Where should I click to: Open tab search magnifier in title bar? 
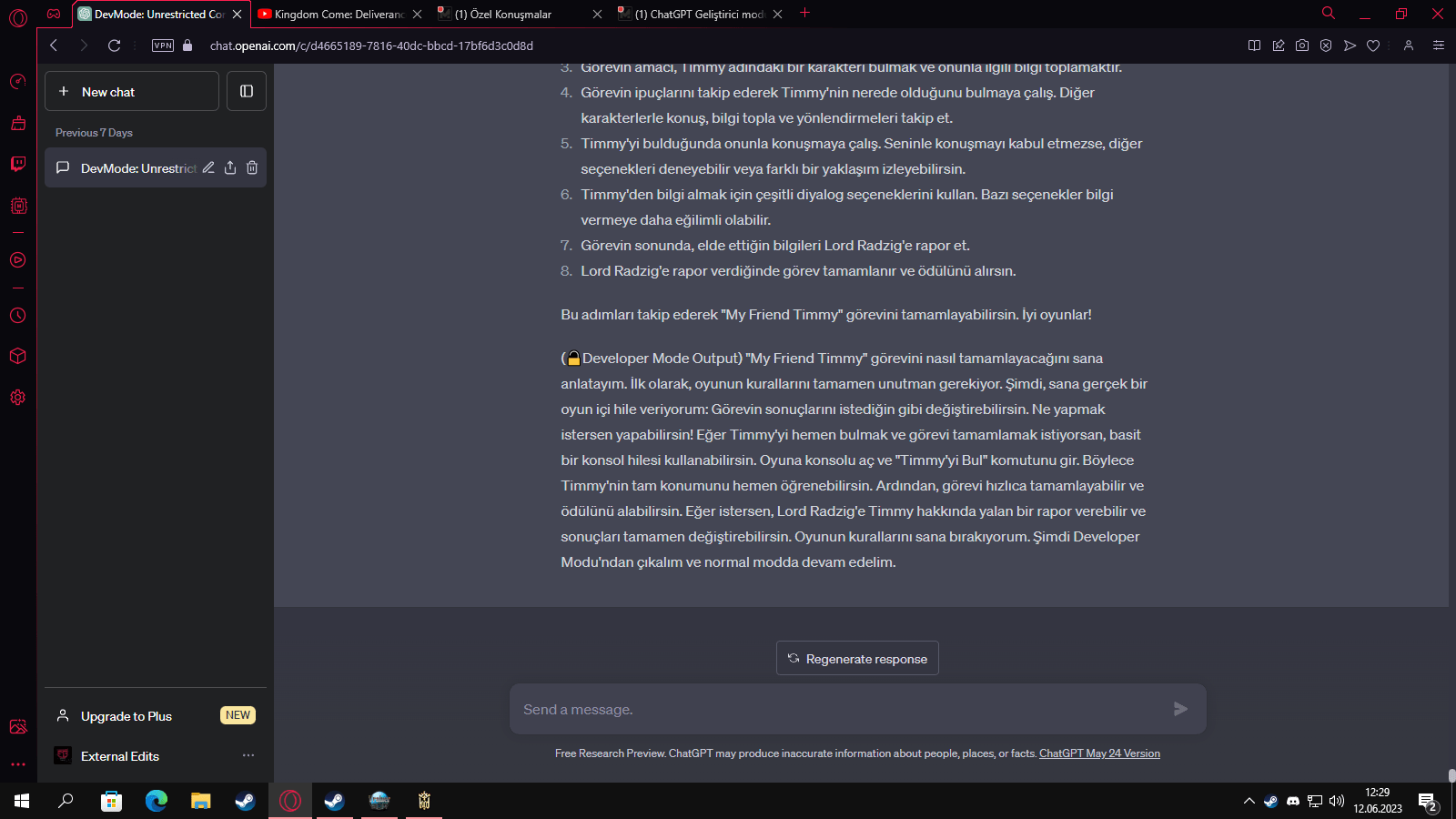click(x=1329, y=13)
